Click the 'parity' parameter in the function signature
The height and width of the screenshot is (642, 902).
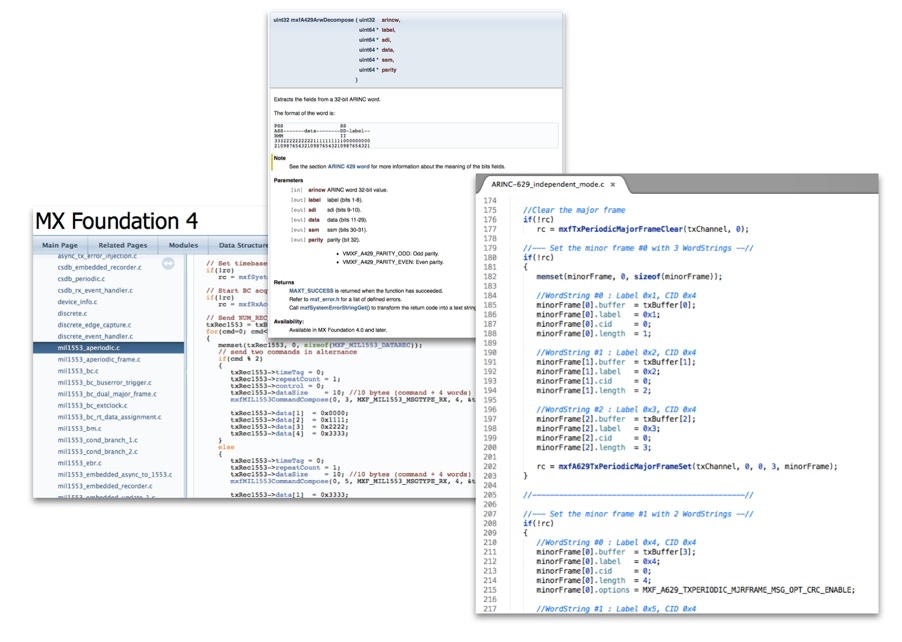(x=389, y=70)
